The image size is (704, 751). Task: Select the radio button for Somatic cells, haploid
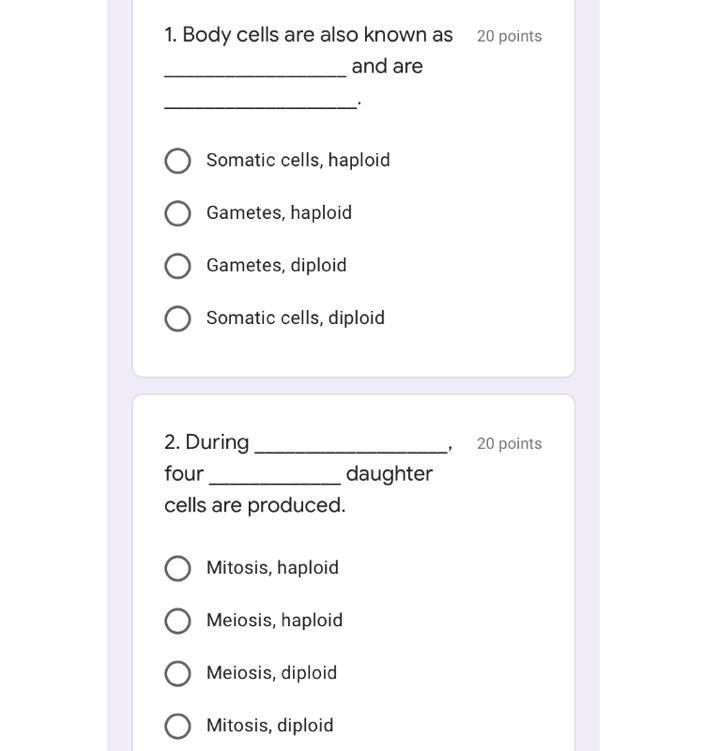point(177,161)
